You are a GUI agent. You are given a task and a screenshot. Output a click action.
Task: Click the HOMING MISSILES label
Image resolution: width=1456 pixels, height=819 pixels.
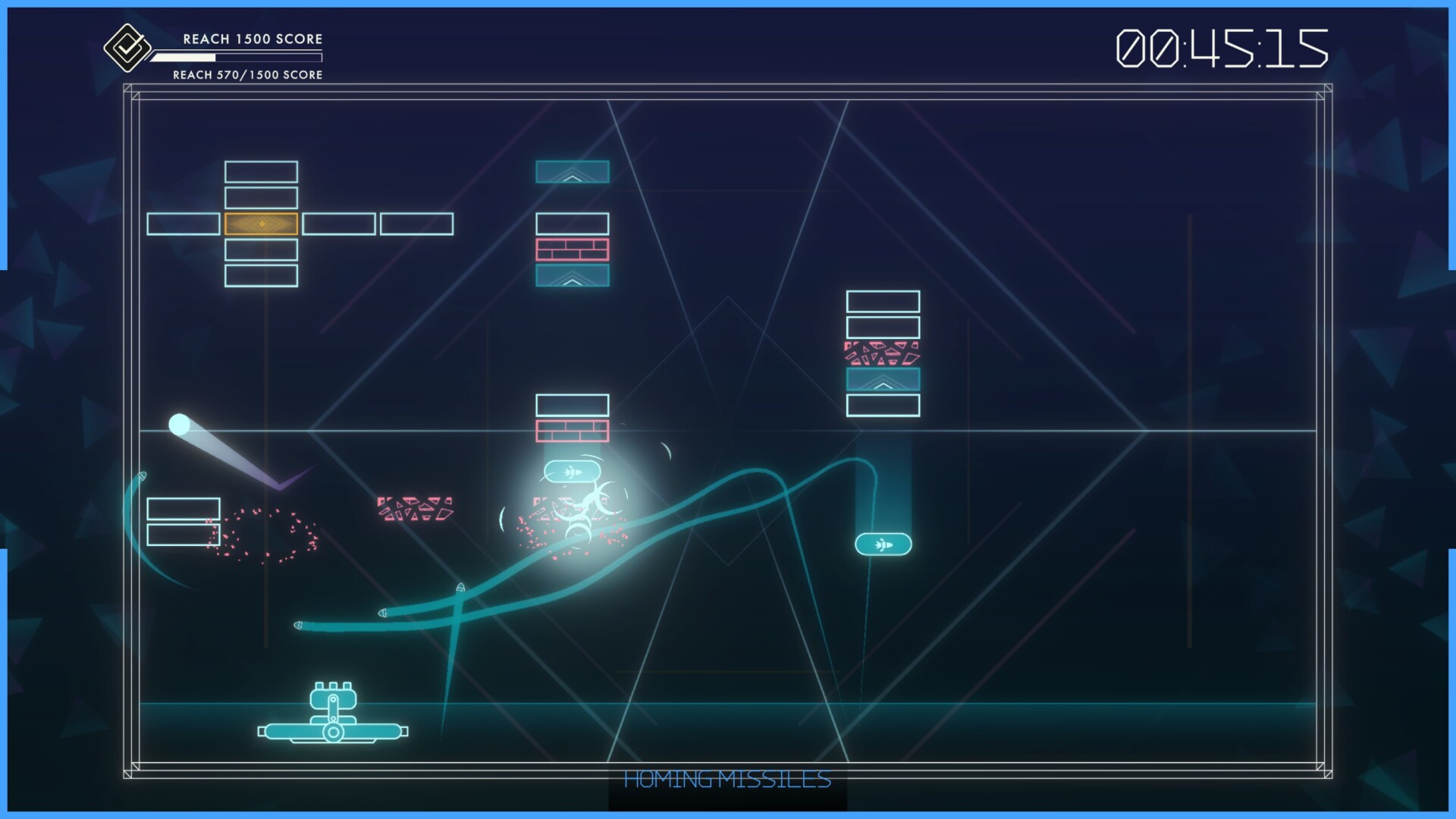[x=726, y=780]
